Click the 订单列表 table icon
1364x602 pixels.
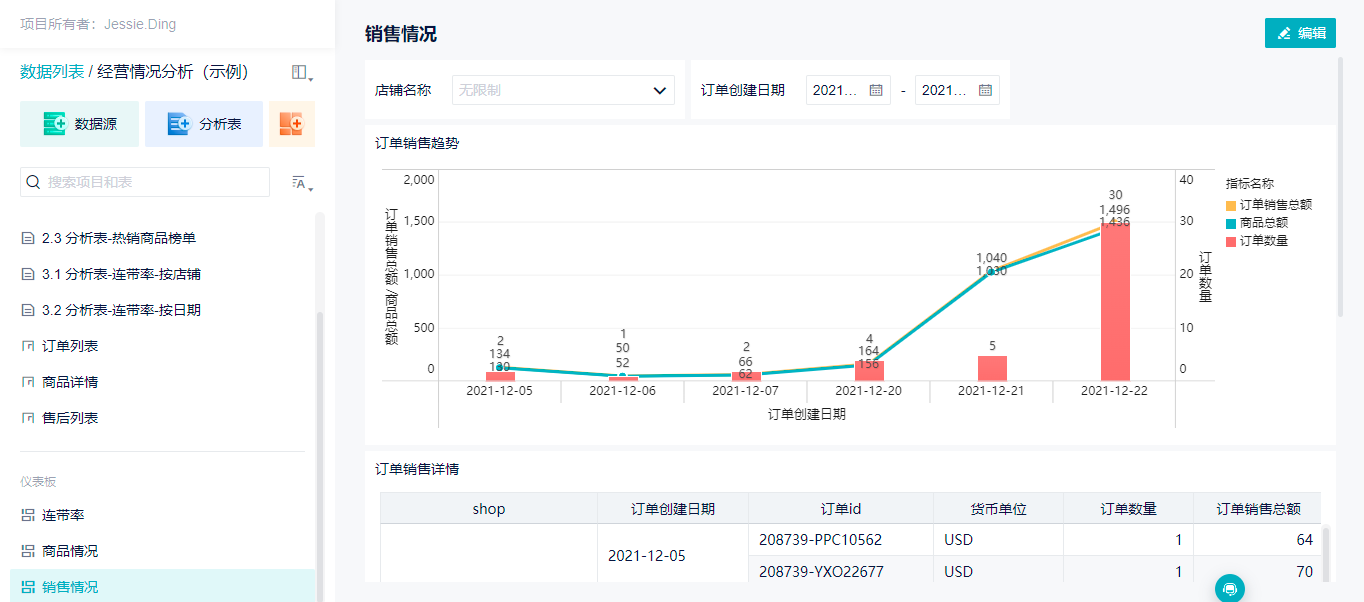click(28, 346)
